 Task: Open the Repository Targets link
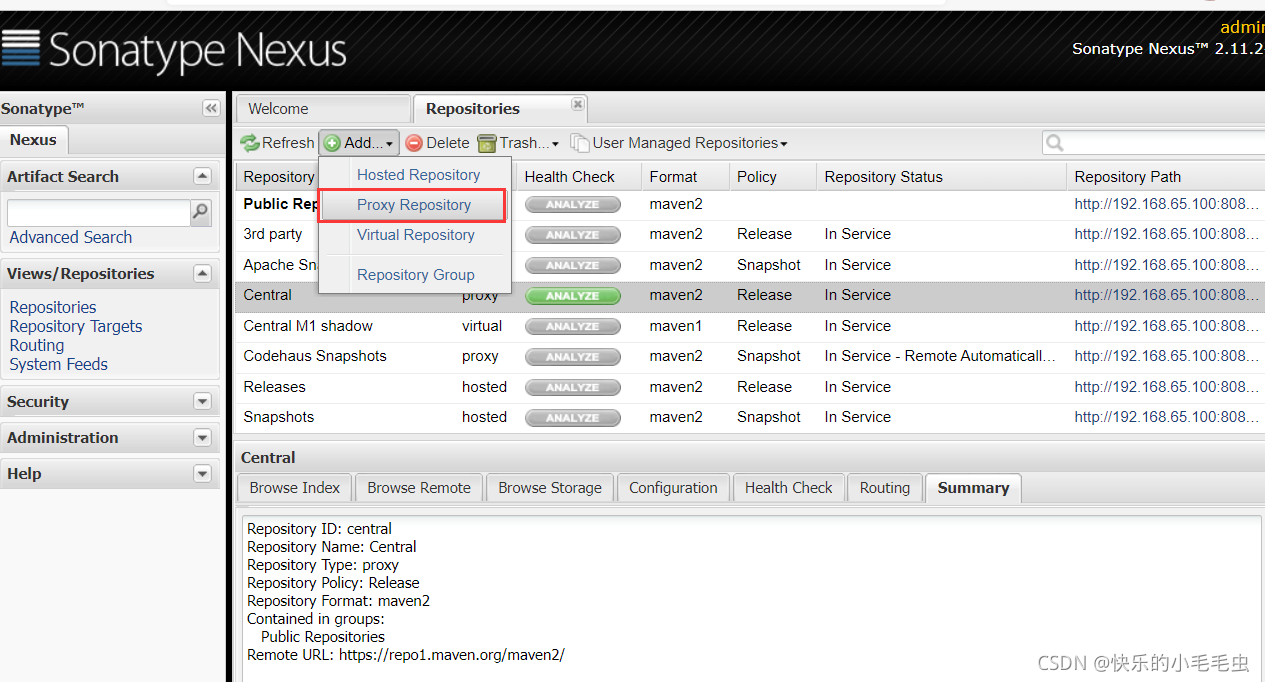click(x=76, y=326)
